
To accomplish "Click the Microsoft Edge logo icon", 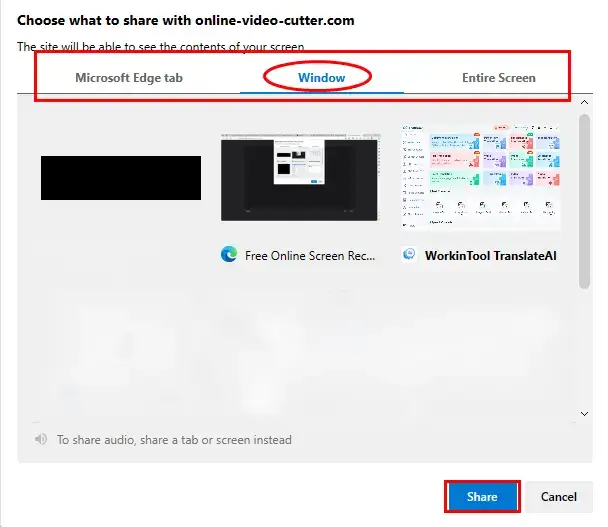I will click(x=229, y=255).
